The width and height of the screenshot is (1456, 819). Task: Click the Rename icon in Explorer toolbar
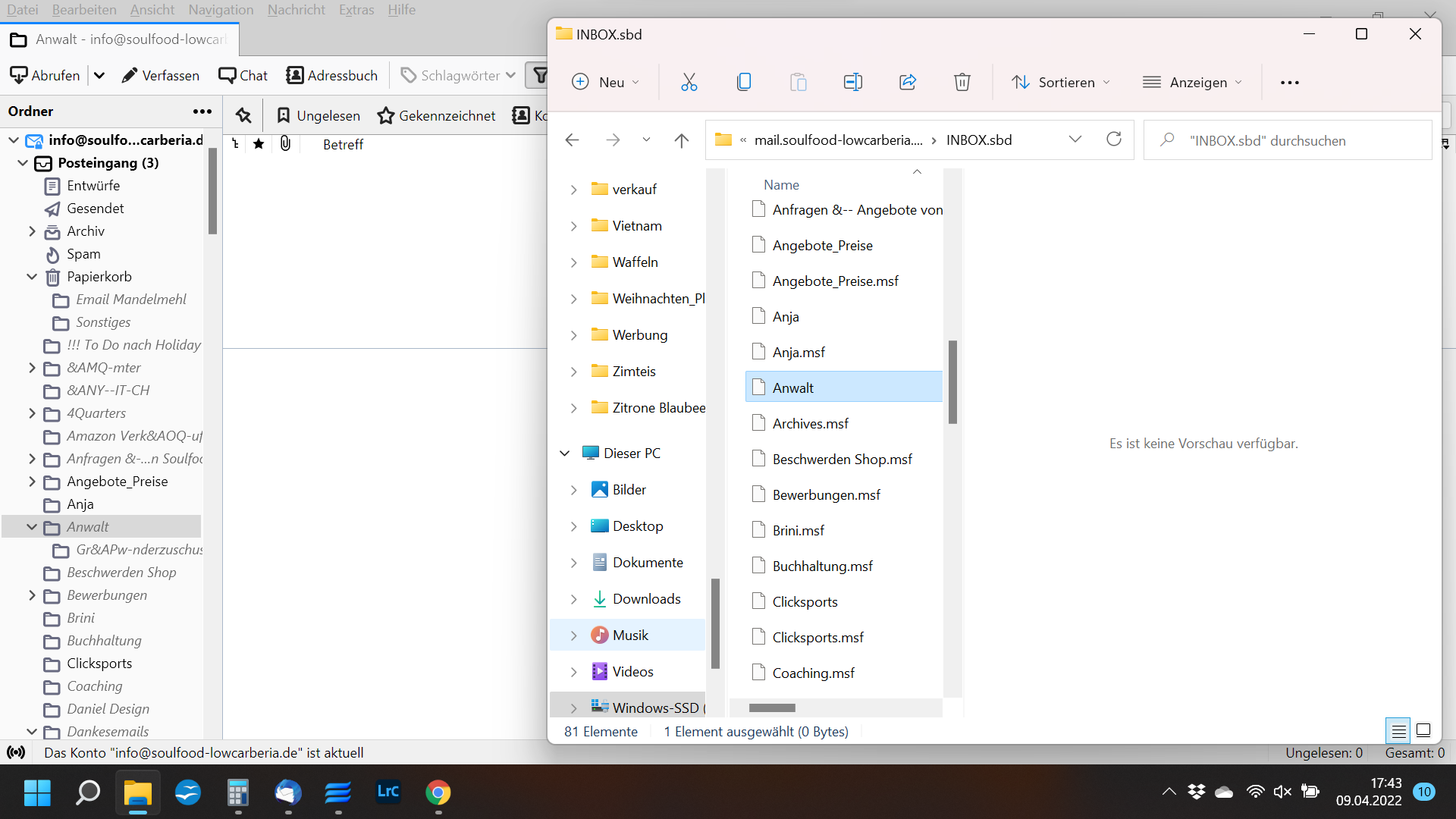pyautogui.click(x=852, y=82)
